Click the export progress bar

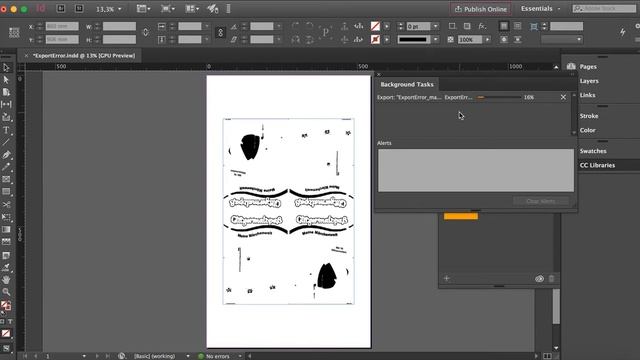tap(498, 97)
